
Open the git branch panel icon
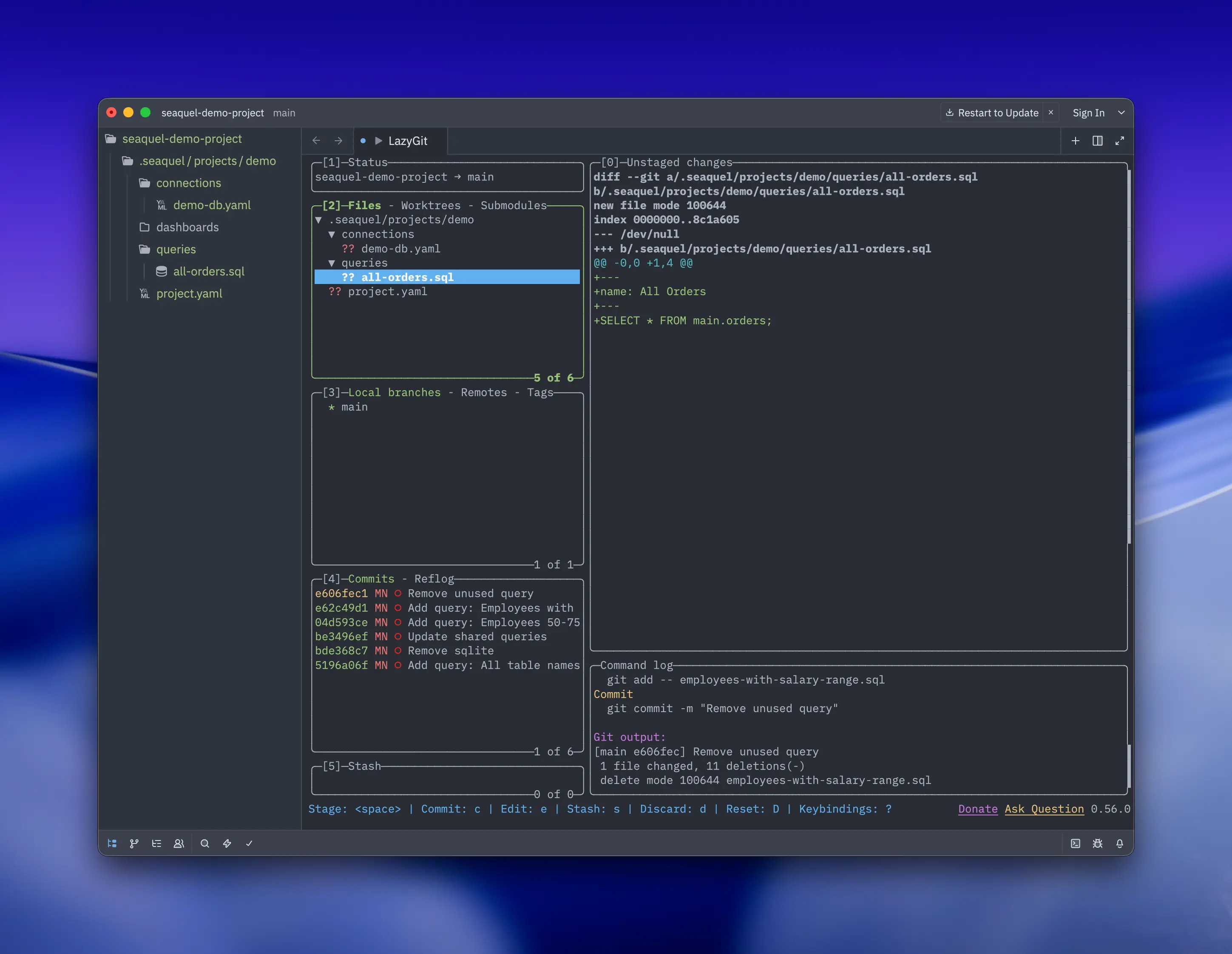pos(134,843)
